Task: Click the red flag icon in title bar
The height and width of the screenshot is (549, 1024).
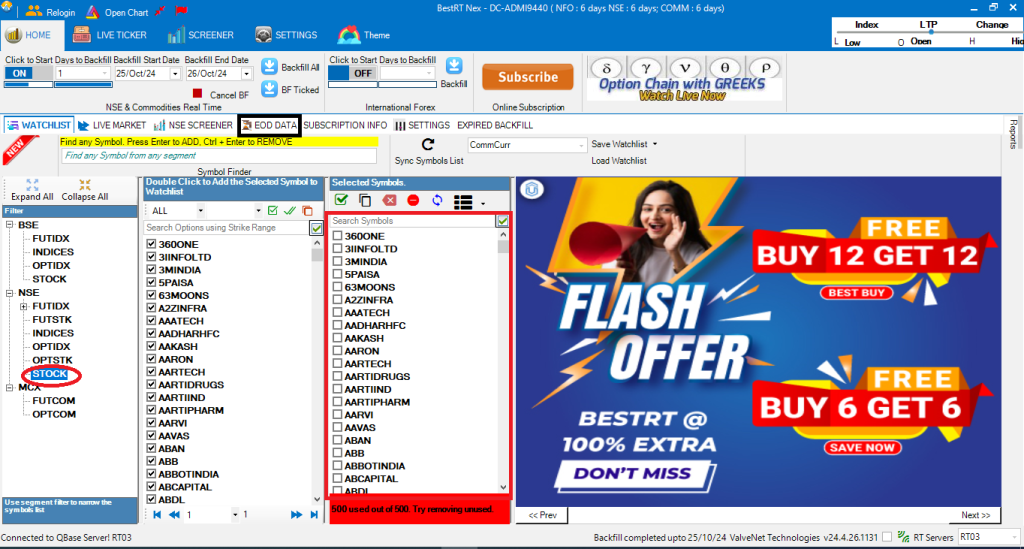Action: point(182,11)
